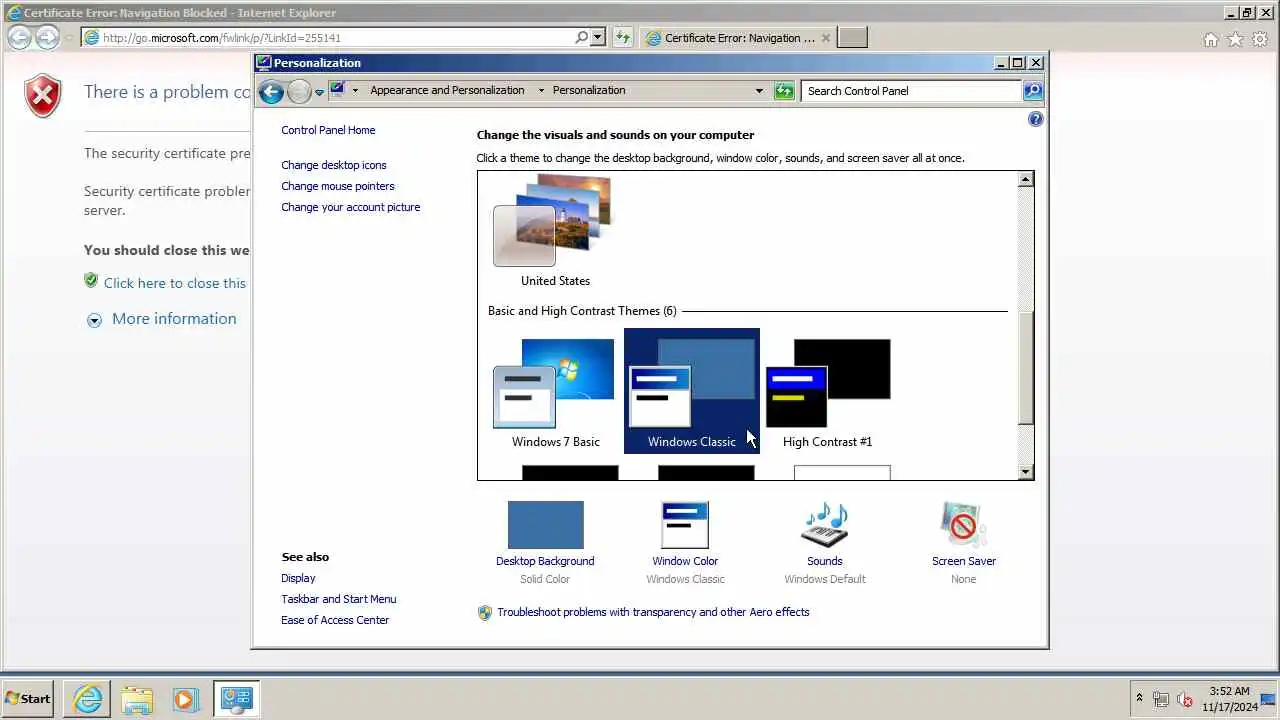Click the Personalization back arrow button
The image size is (1280, 720).
click(271, 92)
